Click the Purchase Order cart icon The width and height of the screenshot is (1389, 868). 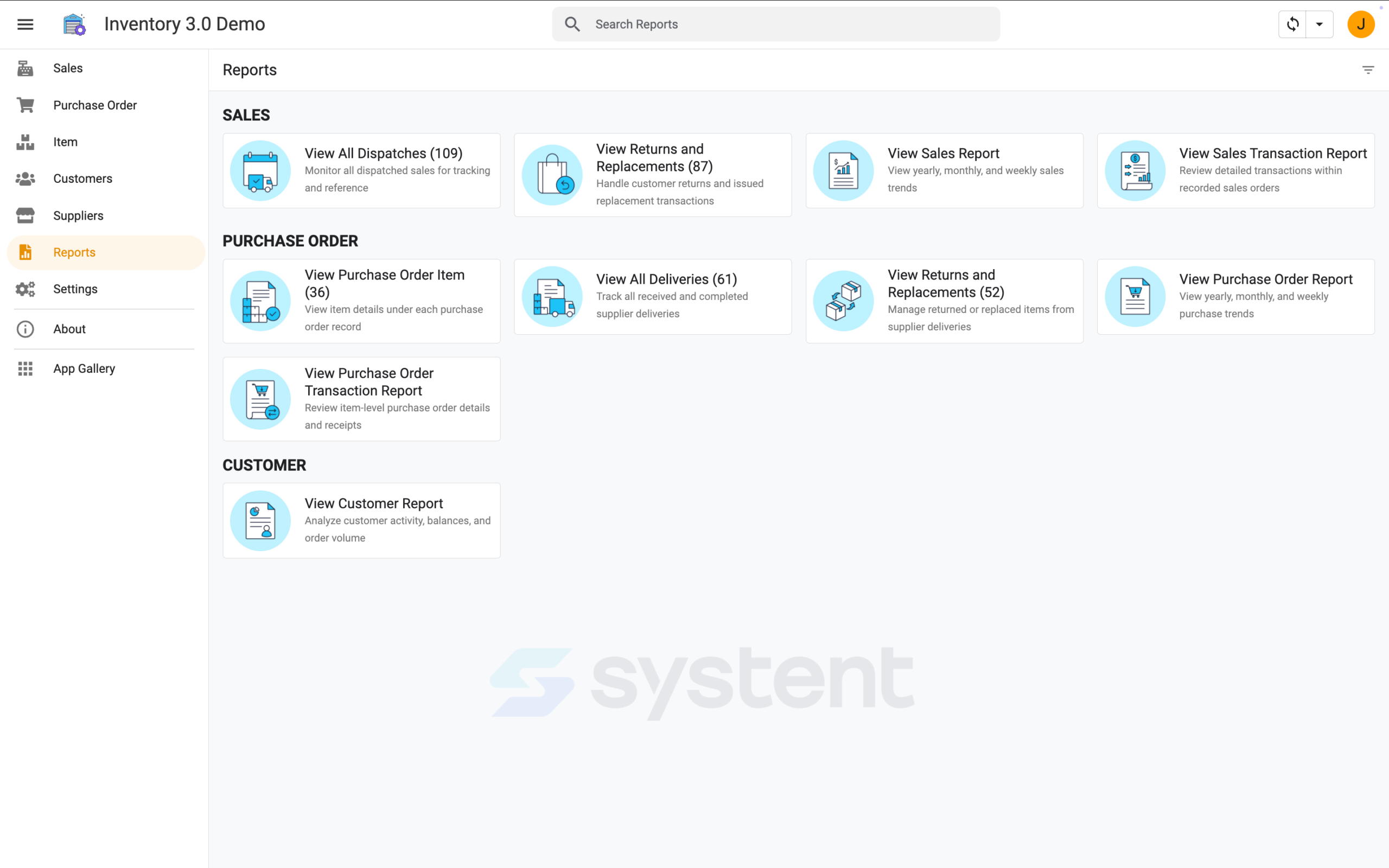pyautogui.click(x=26, y=105)
